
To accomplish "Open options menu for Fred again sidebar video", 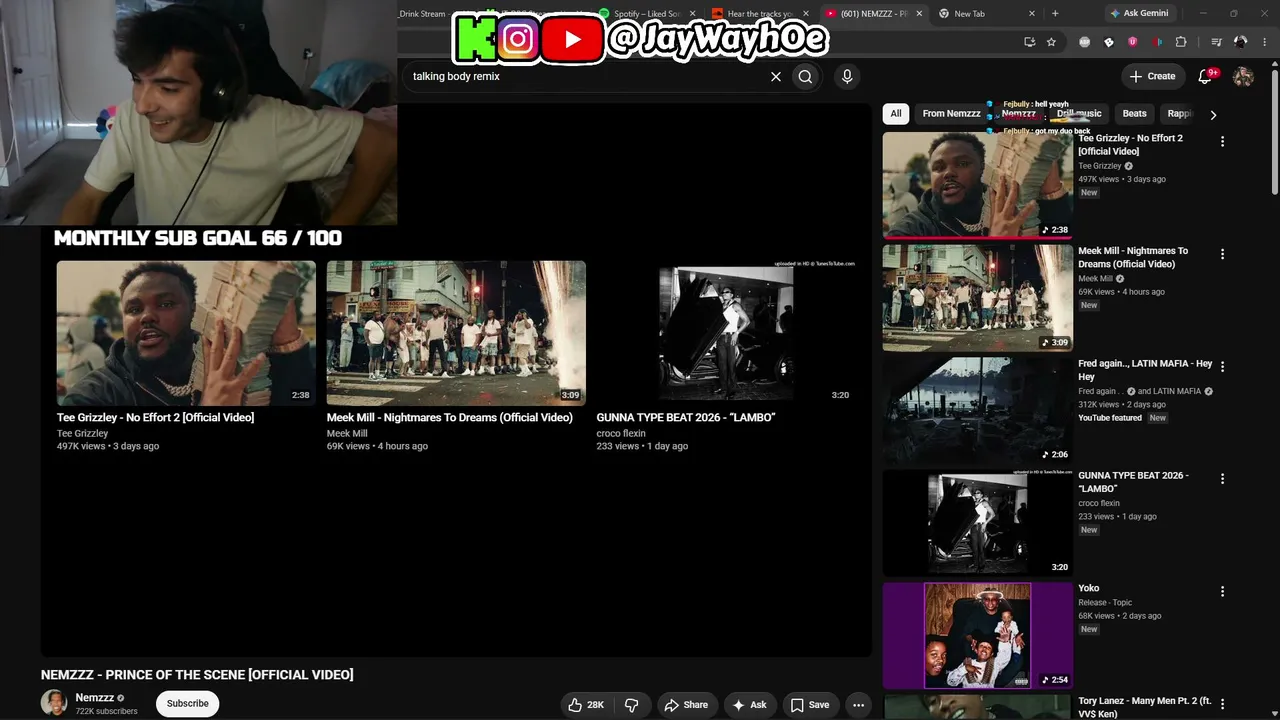I will [1222, 366].
